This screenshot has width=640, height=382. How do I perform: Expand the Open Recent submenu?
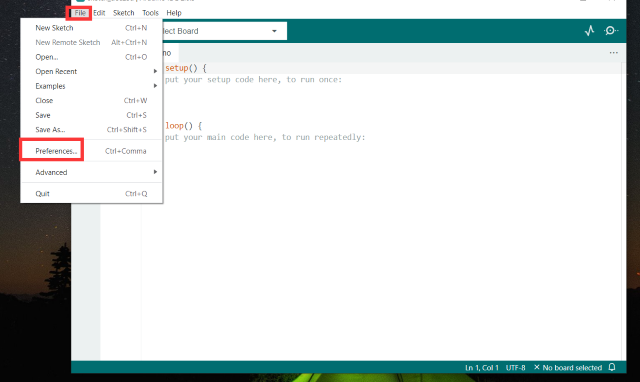pyautogui.click(x=91, y=71)
